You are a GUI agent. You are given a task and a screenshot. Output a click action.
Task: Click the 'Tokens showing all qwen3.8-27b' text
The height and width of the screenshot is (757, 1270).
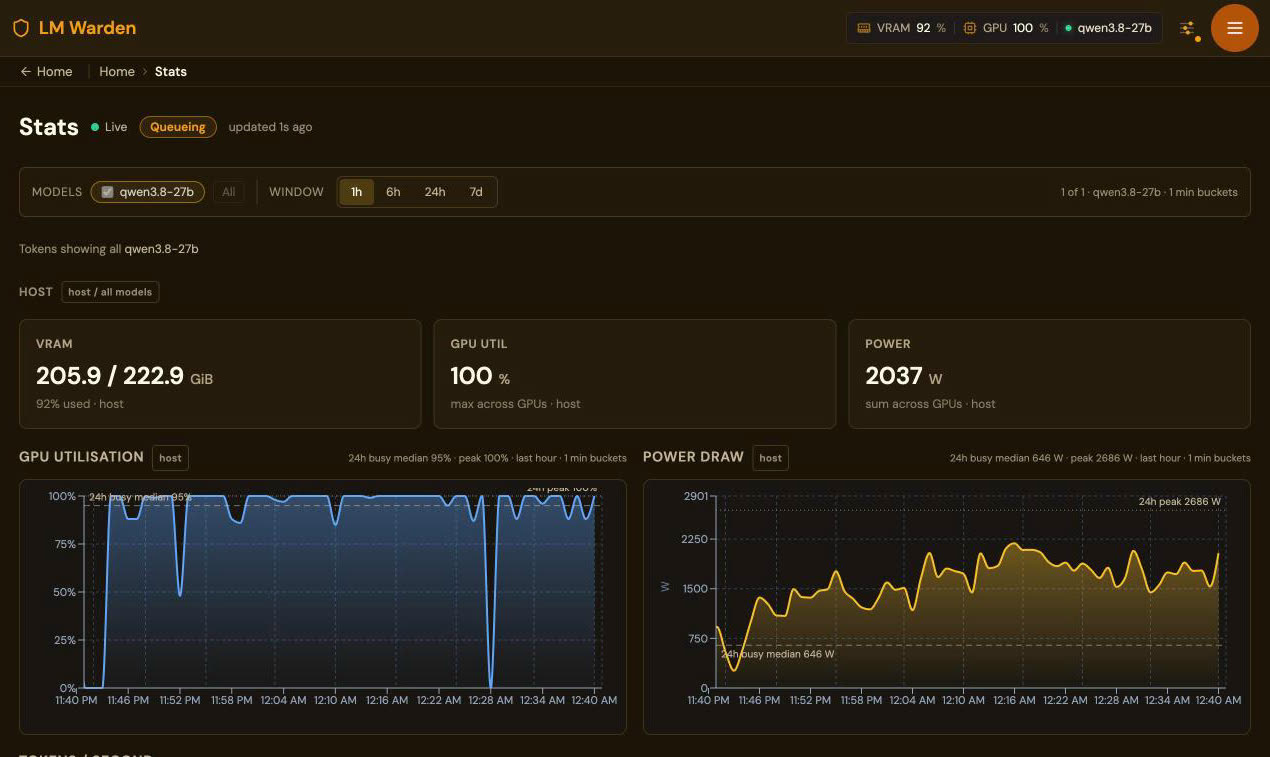coord(109,249)
